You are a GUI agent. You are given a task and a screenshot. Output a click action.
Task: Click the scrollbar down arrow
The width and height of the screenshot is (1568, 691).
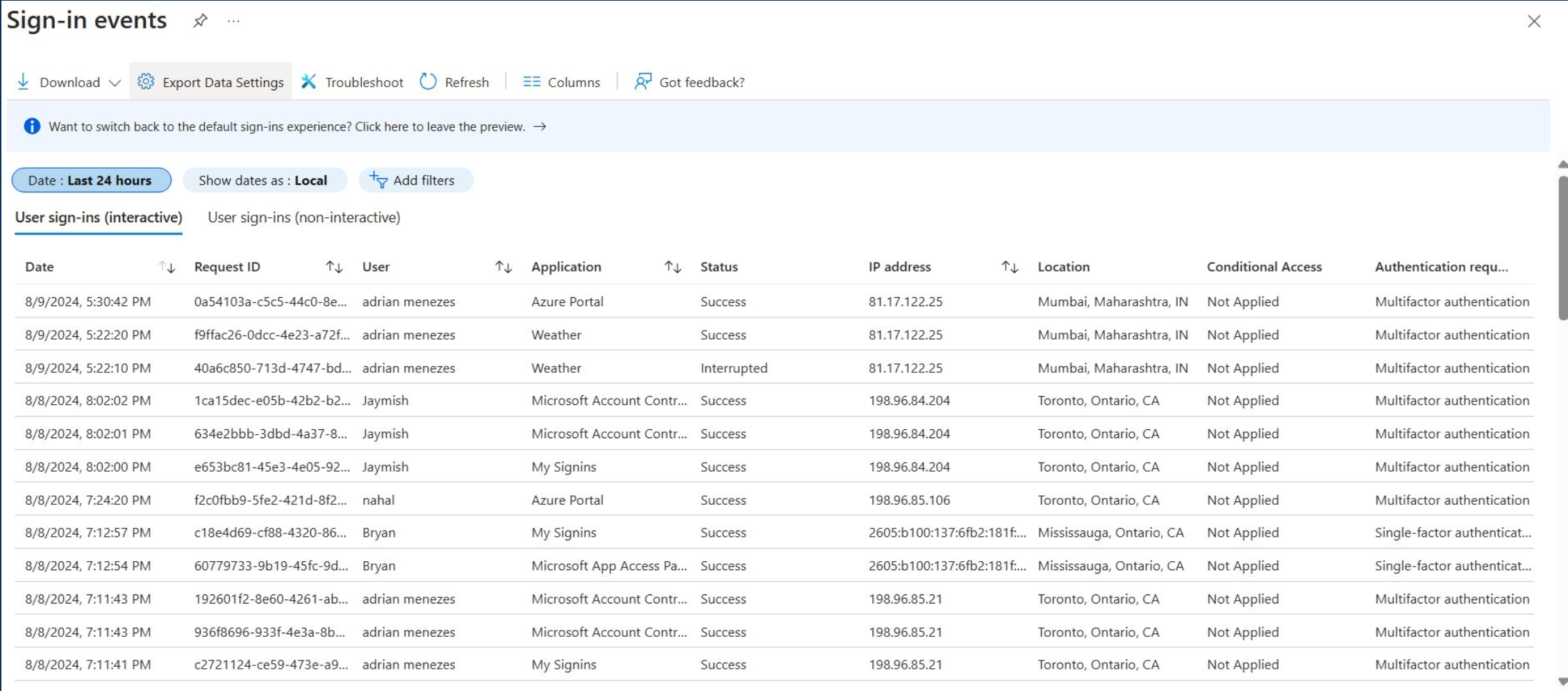pos(1562,682)
